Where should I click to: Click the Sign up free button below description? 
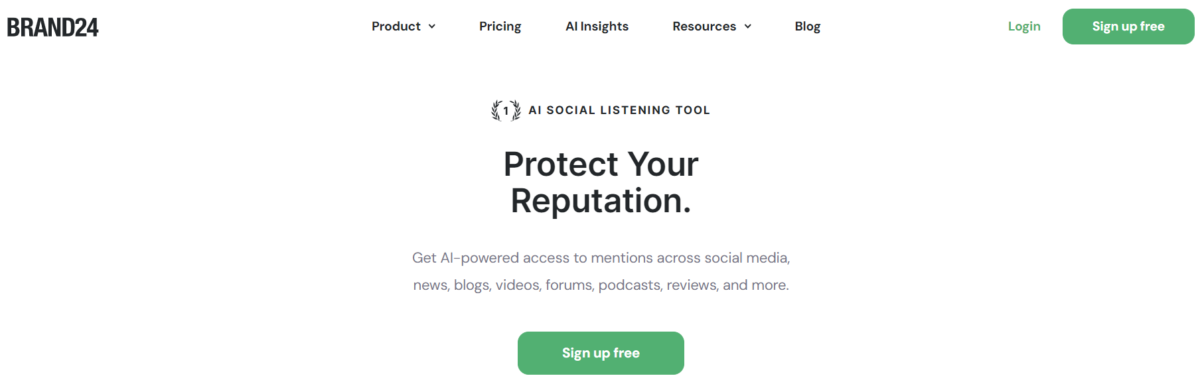click(x=601, y=353)
